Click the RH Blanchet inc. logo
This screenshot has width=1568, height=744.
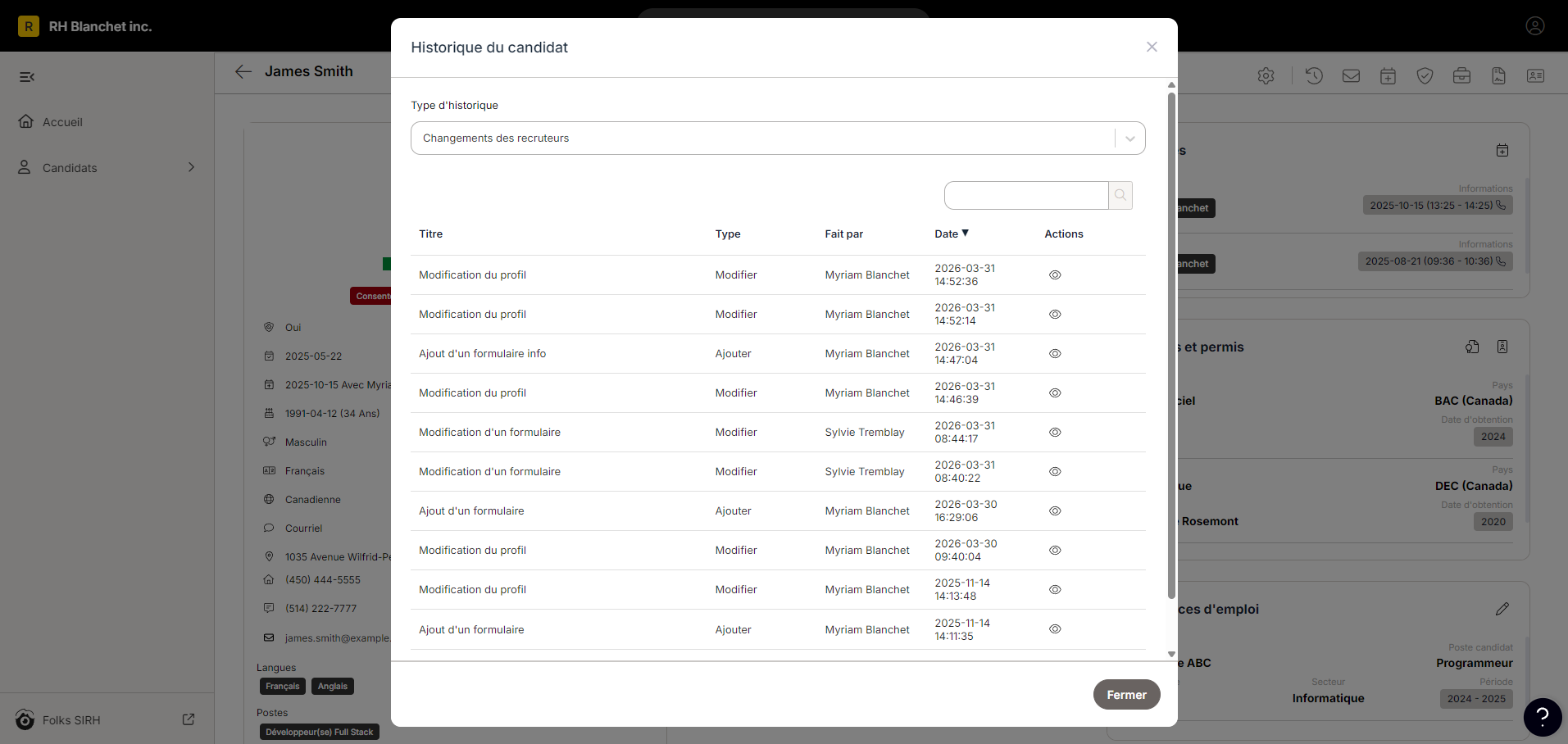pyautogui.click(x=29, y=26)
